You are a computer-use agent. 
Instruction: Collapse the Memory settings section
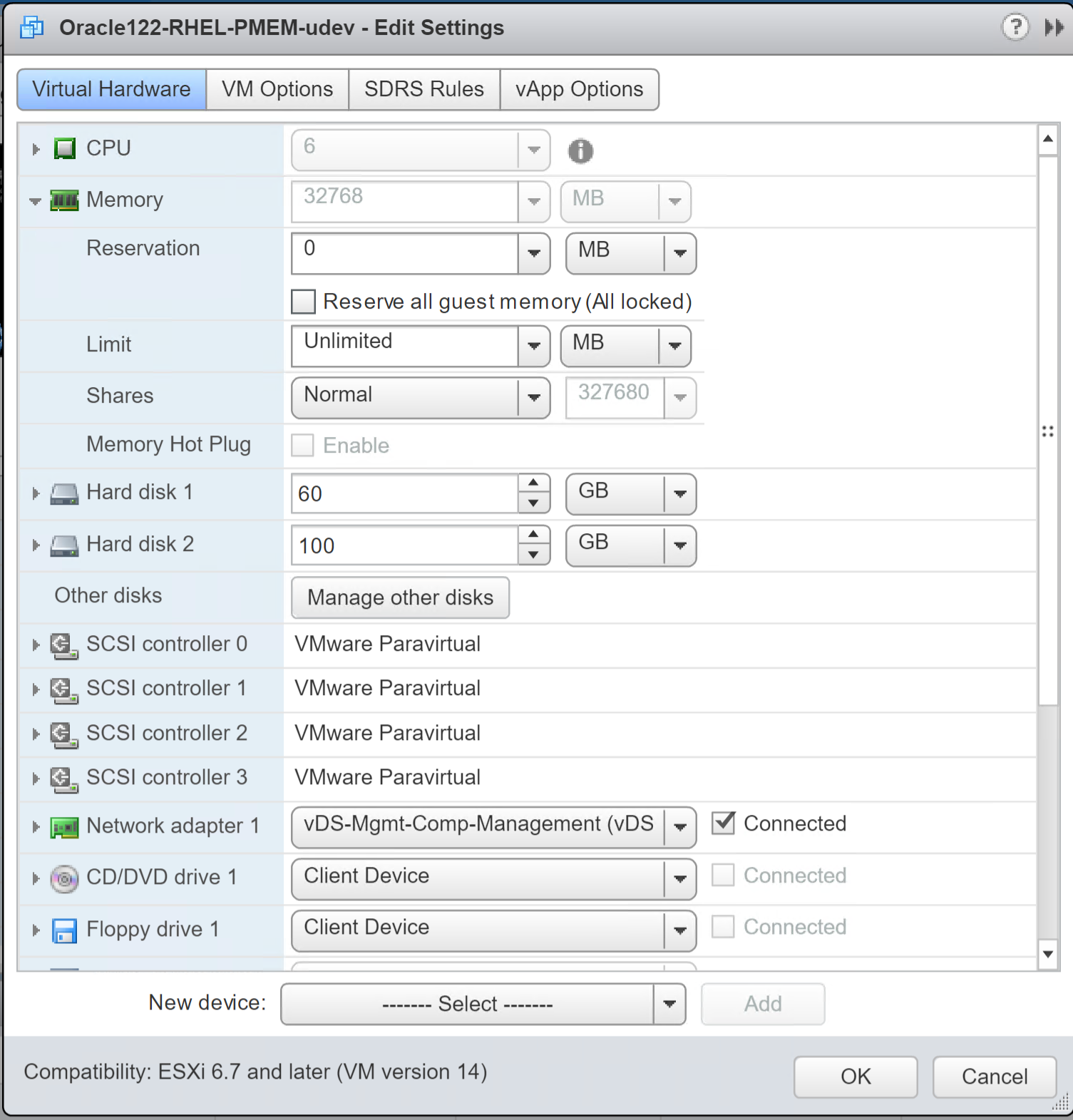point(35,201)
